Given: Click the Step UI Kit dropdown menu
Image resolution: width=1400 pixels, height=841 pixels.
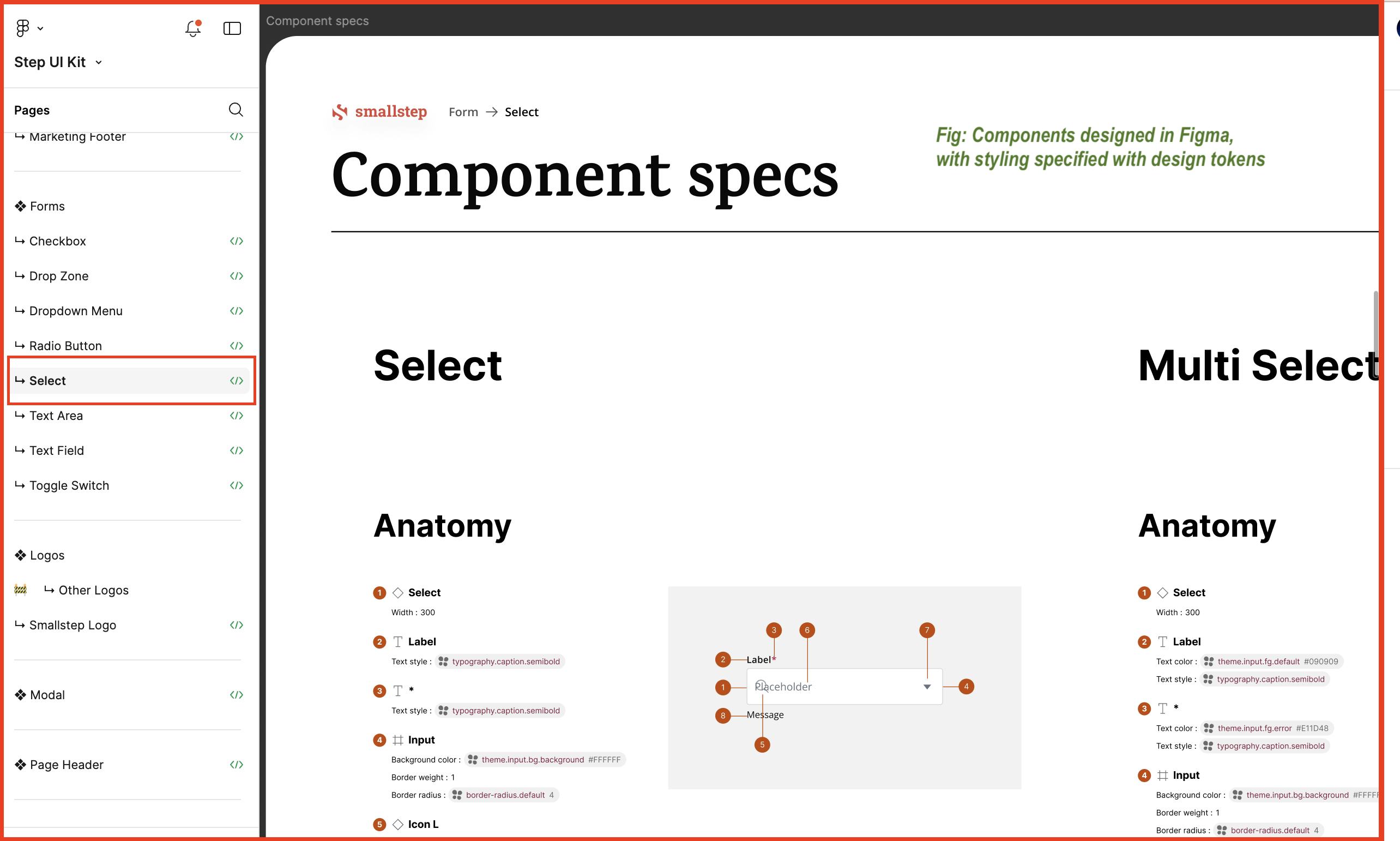Looking at the screenshot, I should 58,62.
